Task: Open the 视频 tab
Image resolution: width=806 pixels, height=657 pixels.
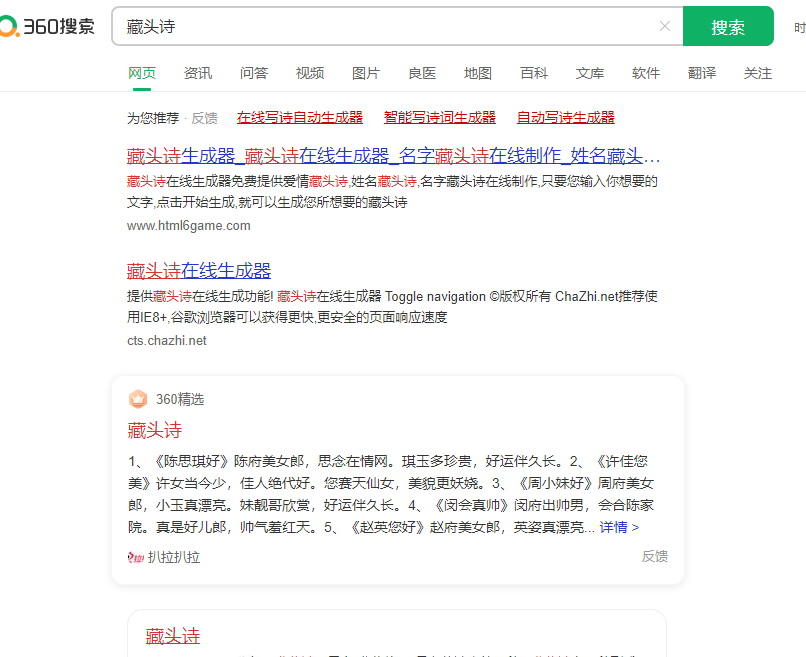Action: pyautogui.click(x=310, y=73)
